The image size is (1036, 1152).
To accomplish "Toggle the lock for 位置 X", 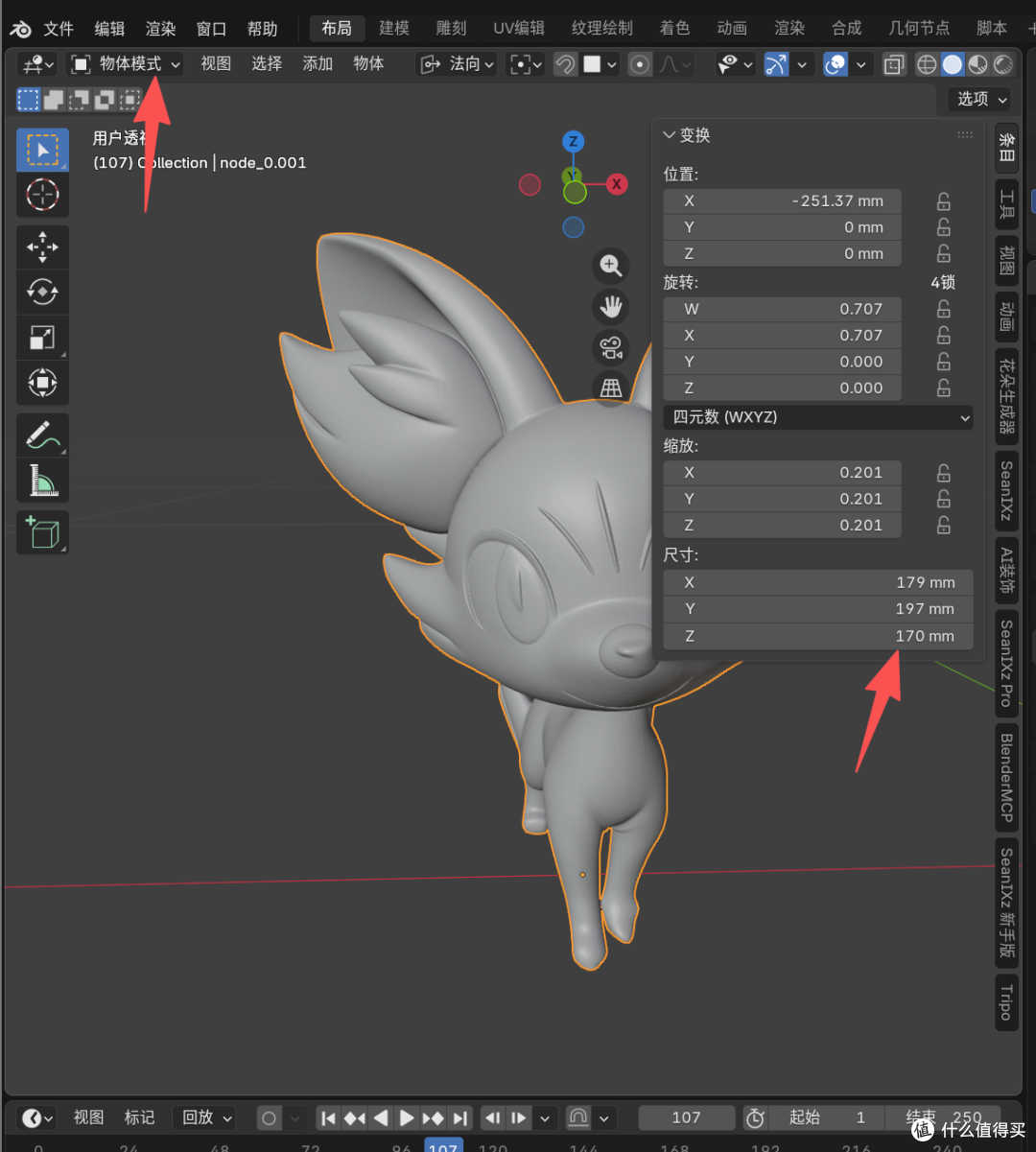I will (x=944, y=201).
